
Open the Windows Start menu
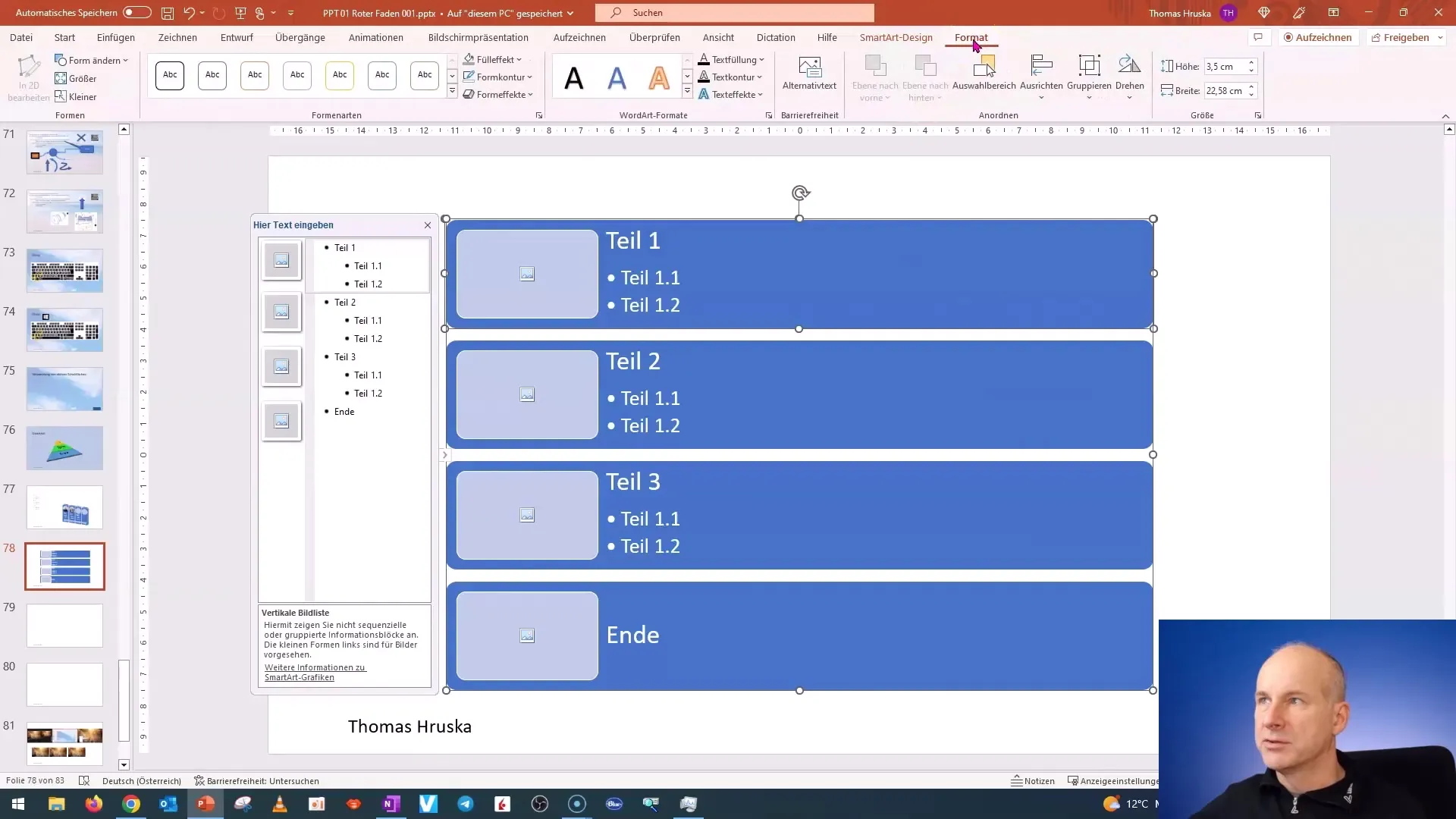(17, 804)
